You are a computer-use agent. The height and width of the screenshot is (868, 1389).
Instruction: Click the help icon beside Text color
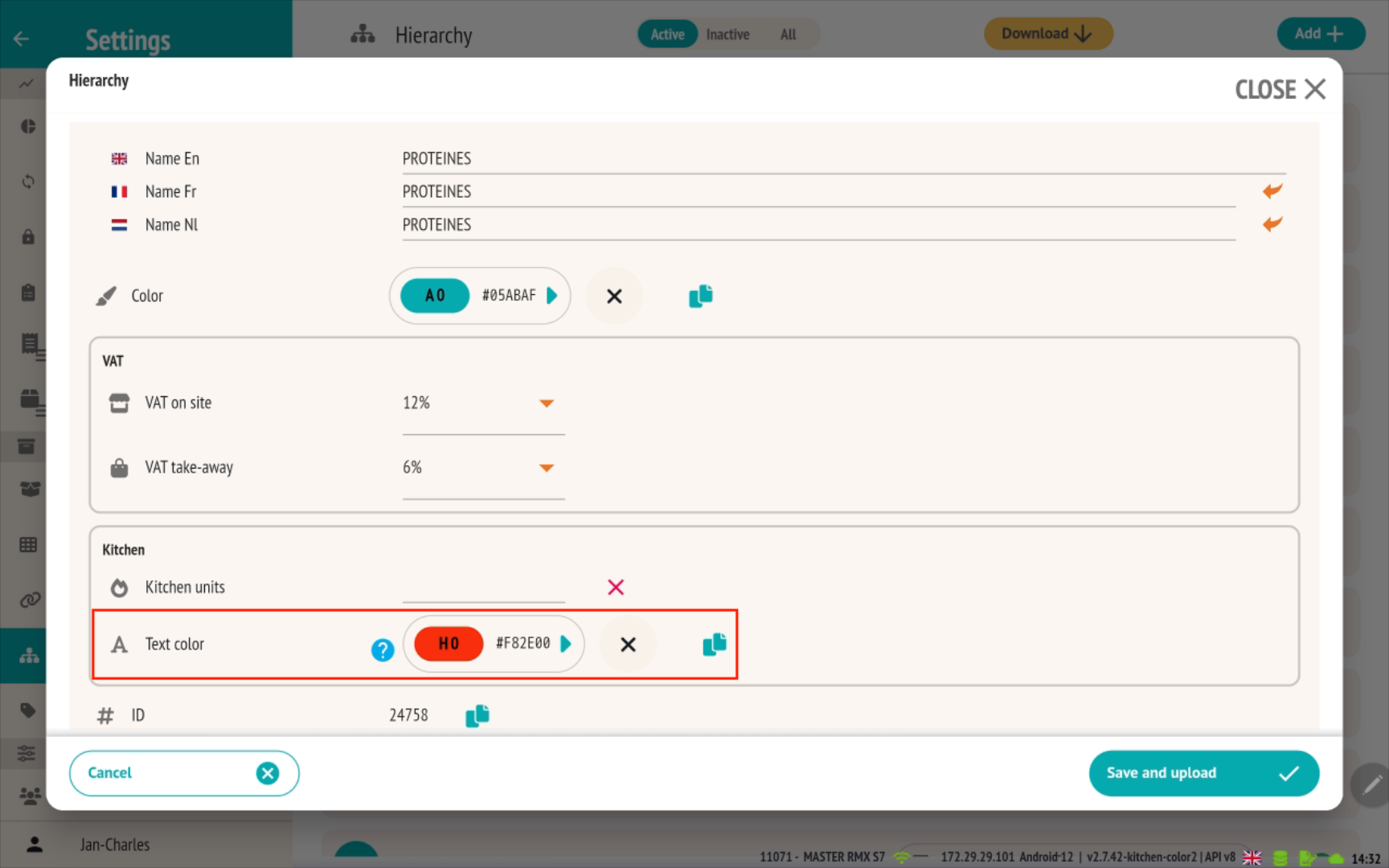(383, 649)
